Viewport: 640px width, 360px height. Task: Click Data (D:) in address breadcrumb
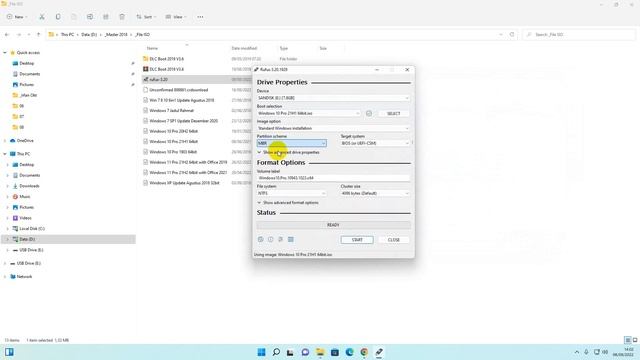pos(89,35)
